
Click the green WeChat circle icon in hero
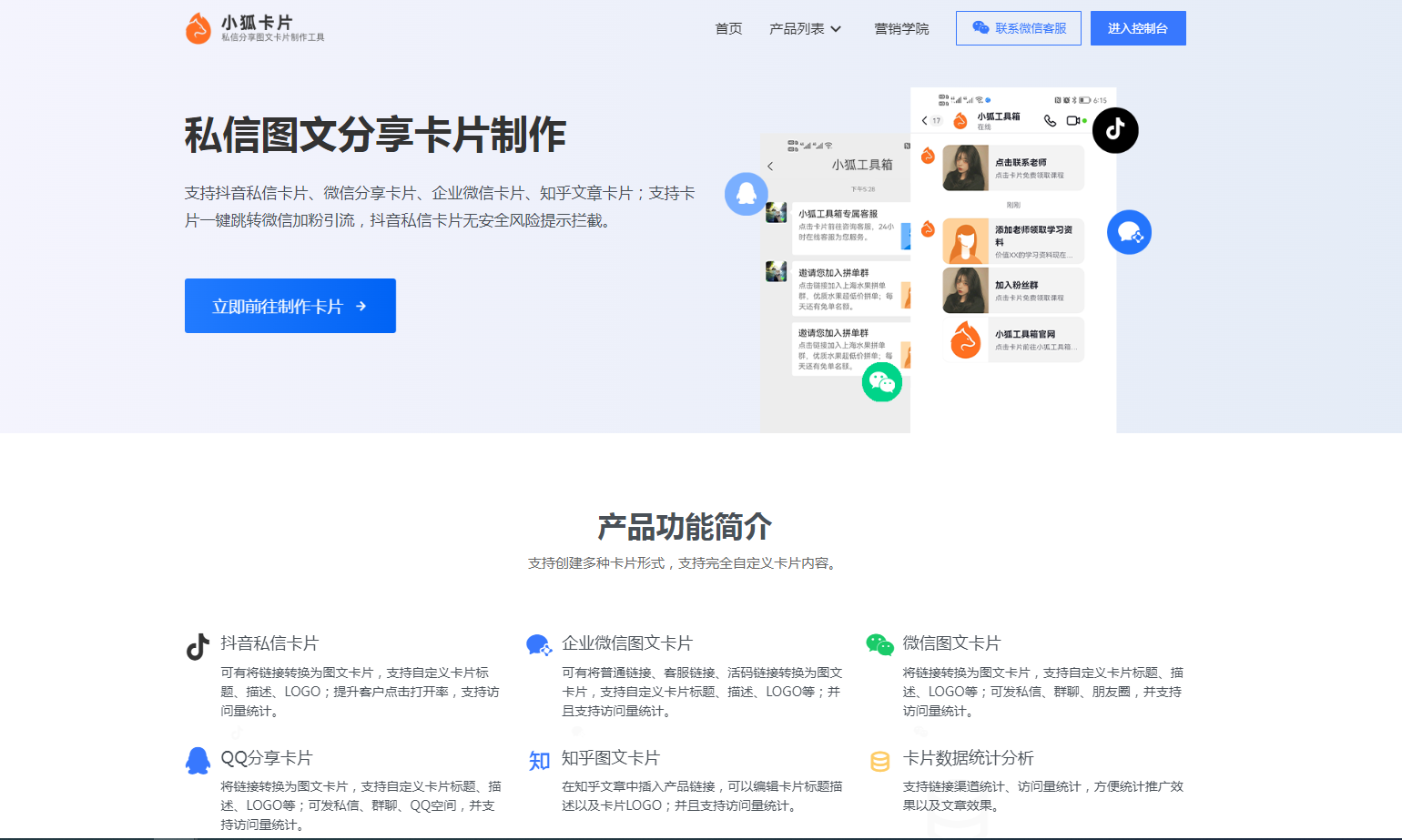tap(882, 381)
